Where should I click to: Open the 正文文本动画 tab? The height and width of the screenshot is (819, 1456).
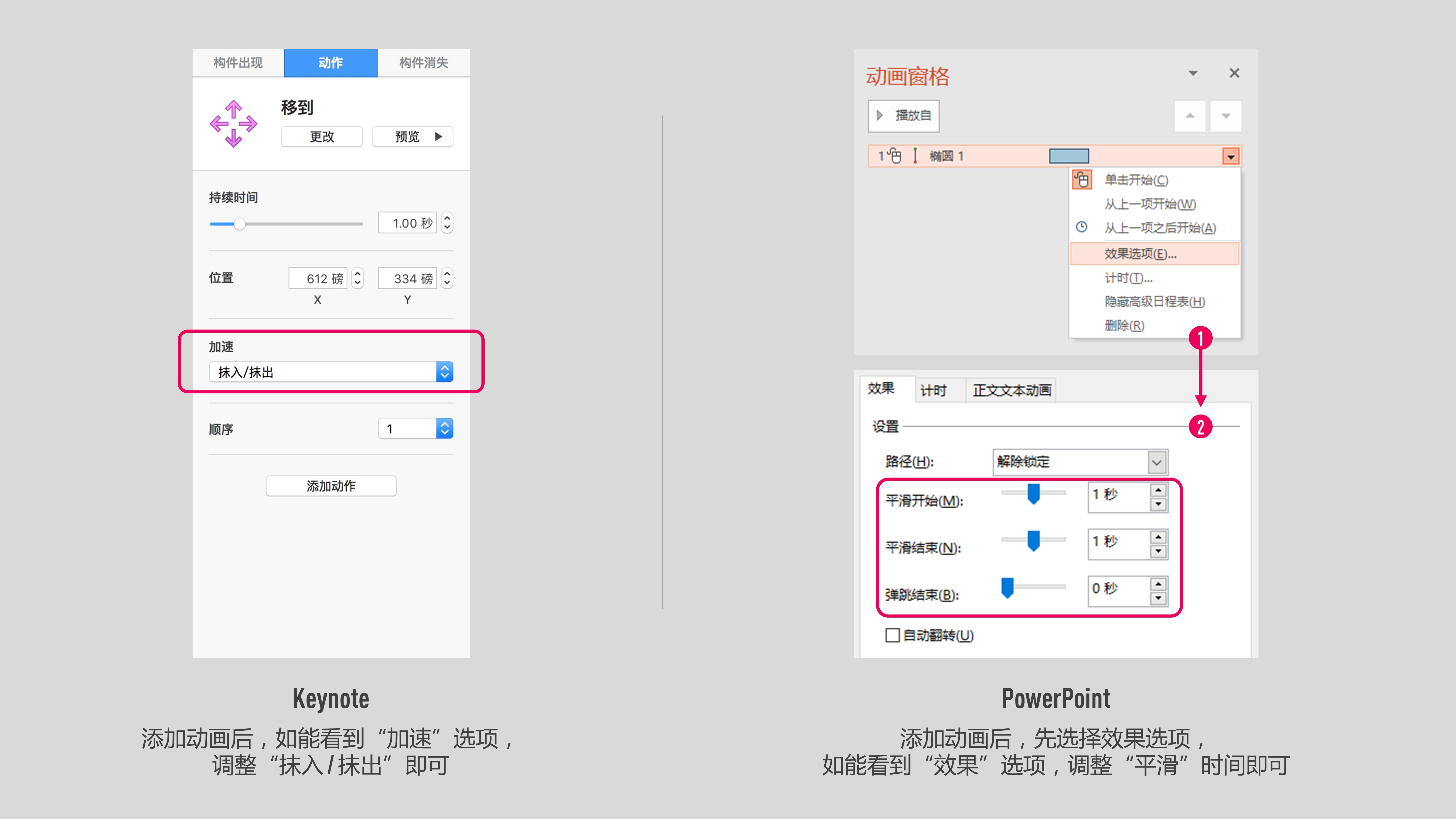click(1012, 390)
